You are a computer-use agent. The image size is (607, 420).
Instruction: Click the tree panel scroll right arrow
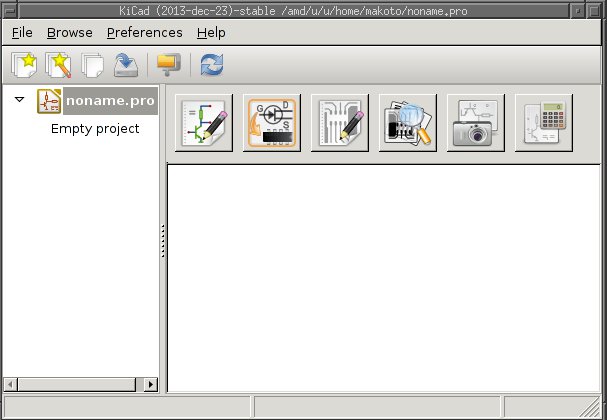pos(152,383)
